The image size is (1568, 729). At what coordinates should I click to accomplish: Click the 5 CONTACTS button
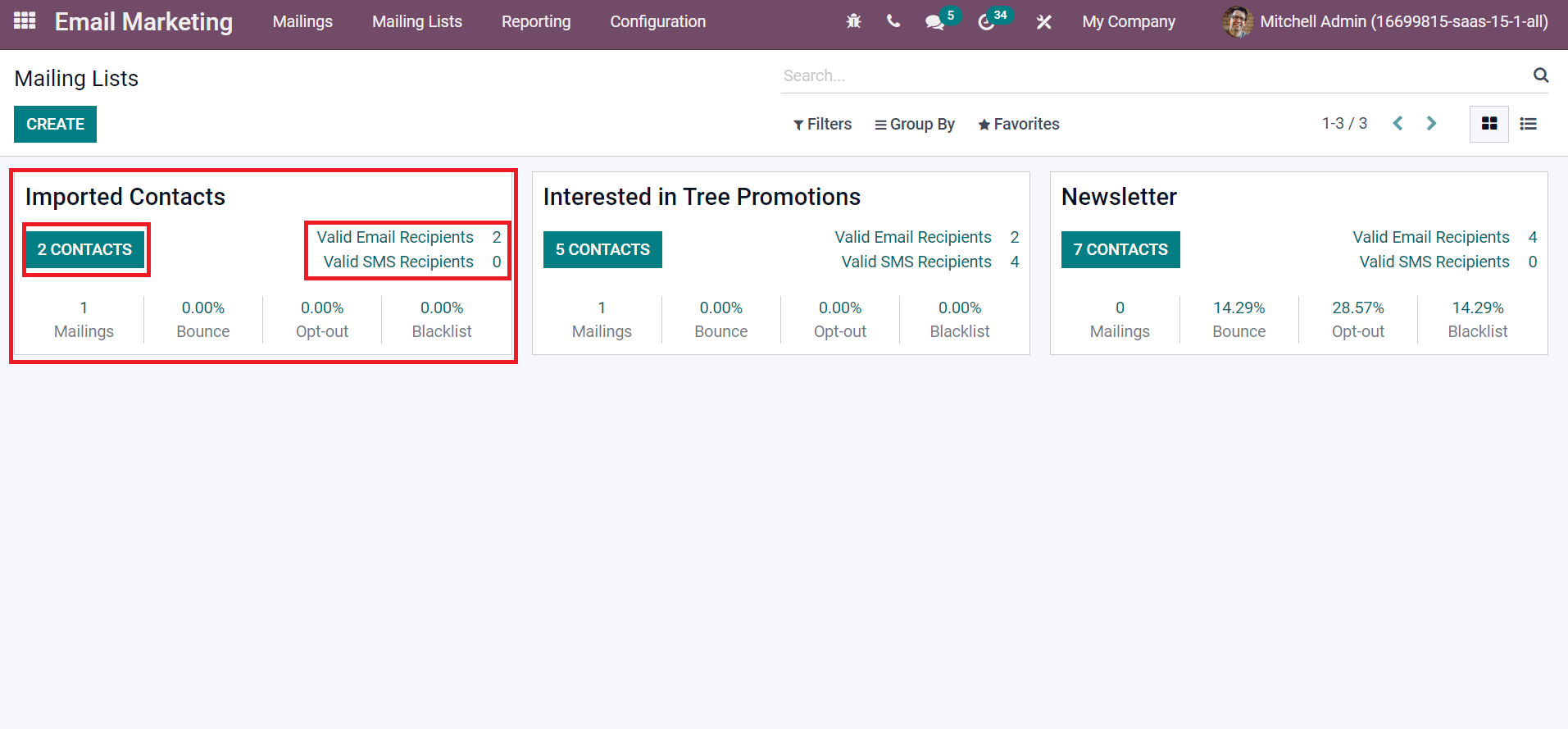(602, 249)
